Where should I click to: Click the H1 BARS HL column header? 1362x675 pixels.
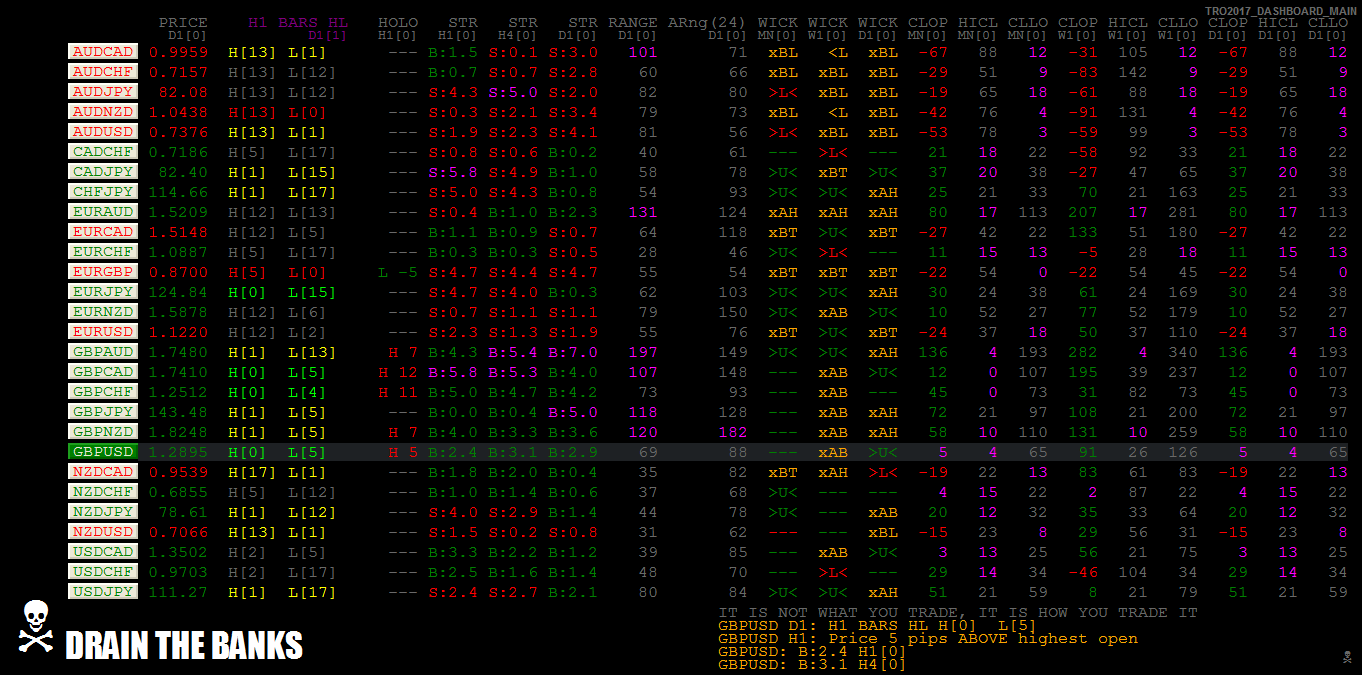point(298,23)
